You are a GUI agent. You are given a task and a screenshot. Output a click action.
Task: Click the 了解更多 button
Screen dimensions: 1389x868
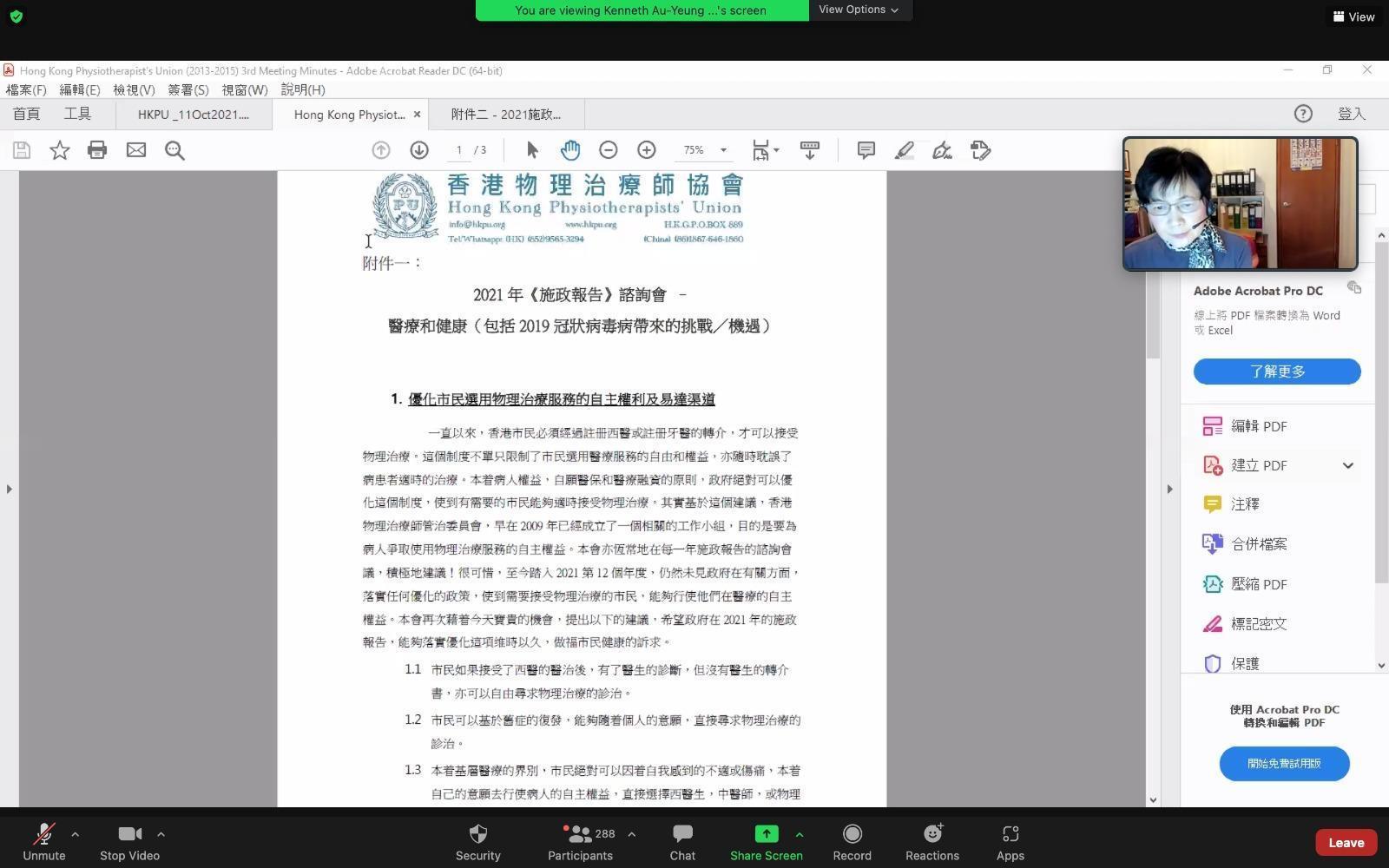pos(1277,372)
